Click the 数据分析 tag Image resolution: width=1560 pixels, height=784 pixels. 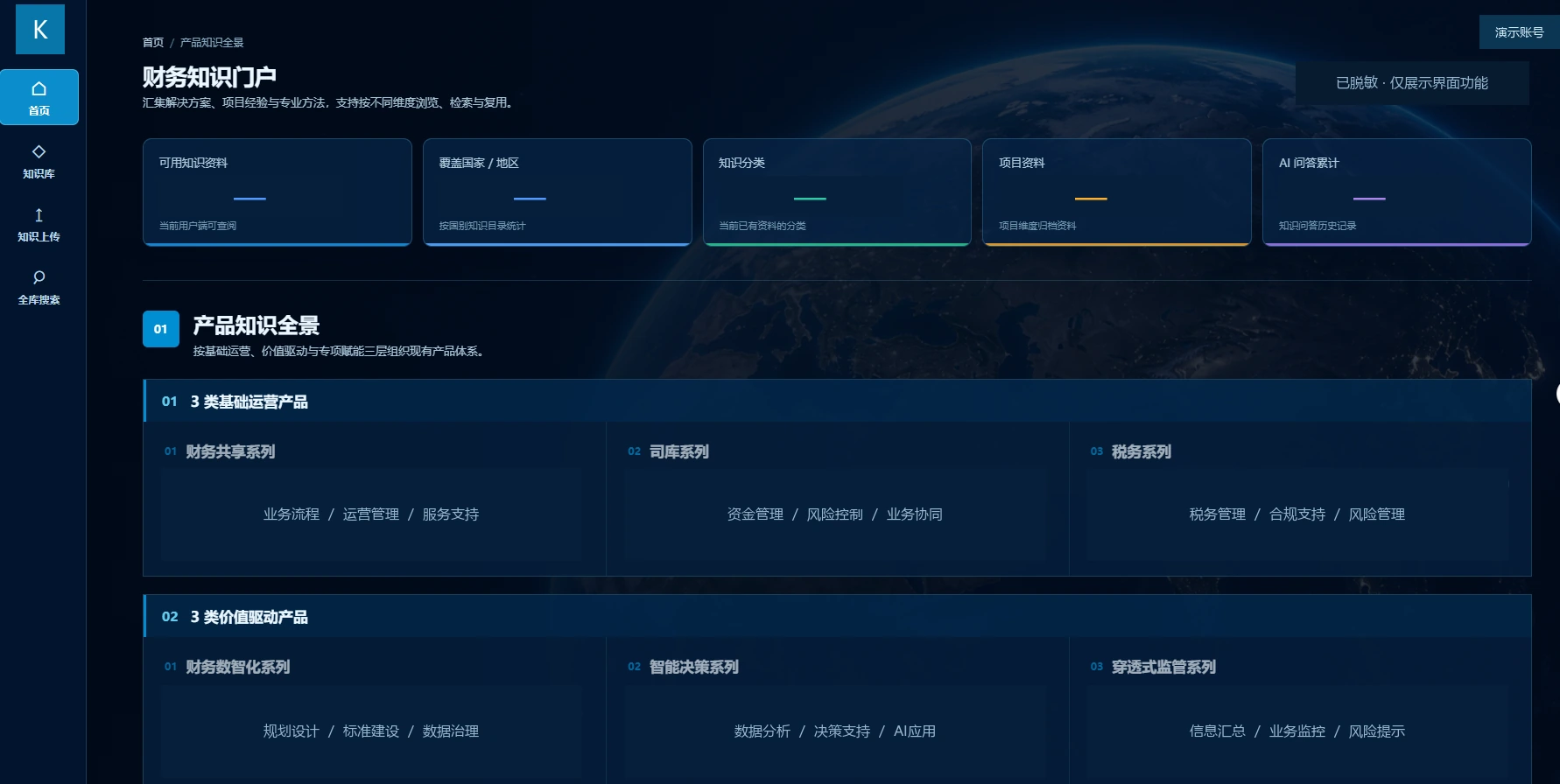click(762, 731)
